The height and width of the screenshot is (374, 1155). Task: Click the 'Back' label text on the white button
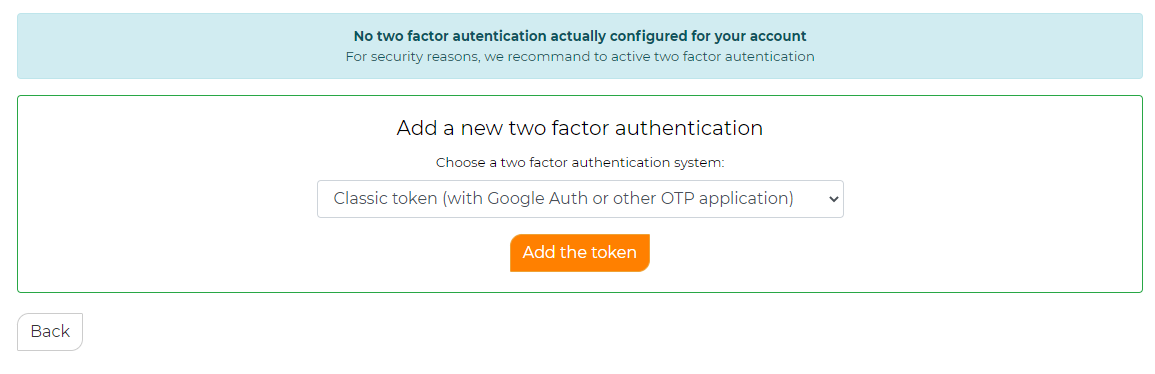50,331
